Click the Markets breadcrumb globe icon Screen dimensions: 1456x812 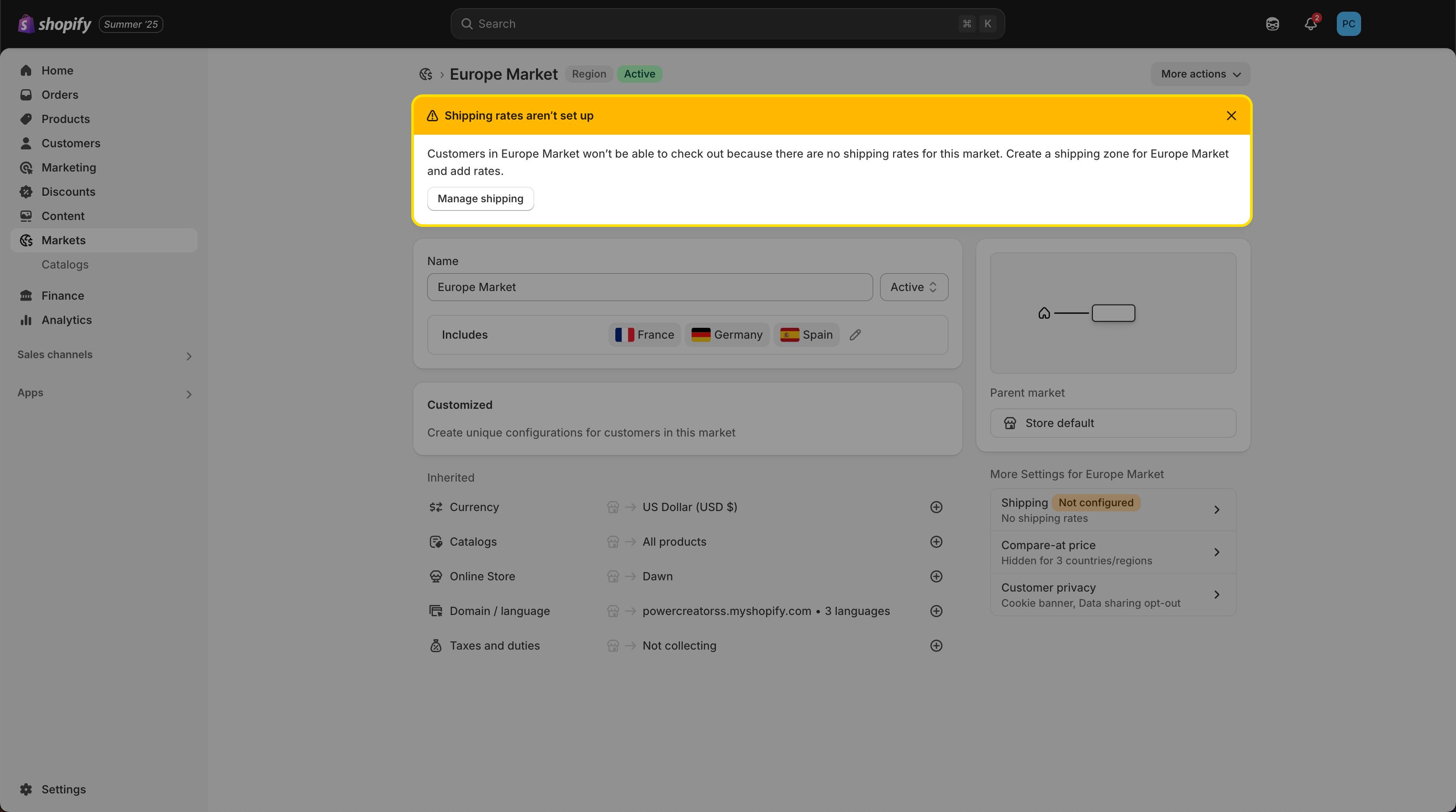tap(426, 74)
